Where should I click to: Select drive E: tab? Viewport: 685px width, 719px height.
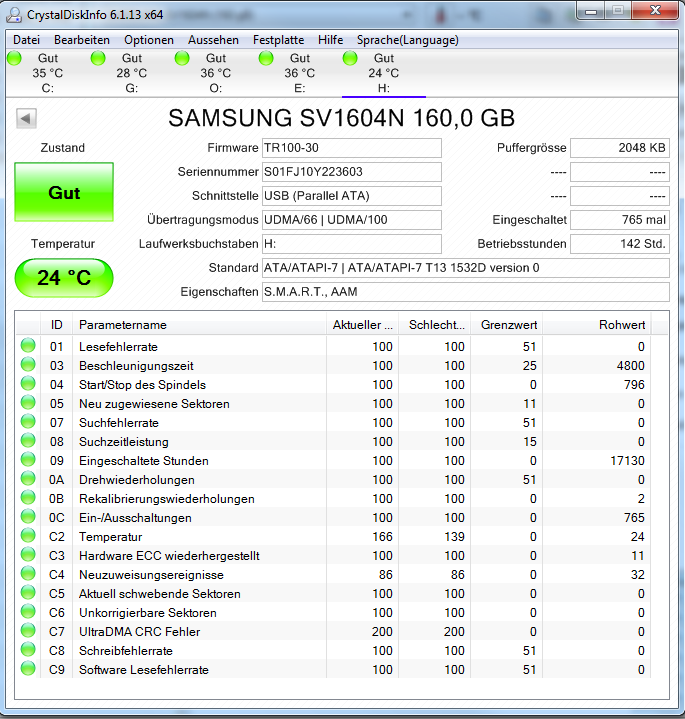(x=299, y=73)
